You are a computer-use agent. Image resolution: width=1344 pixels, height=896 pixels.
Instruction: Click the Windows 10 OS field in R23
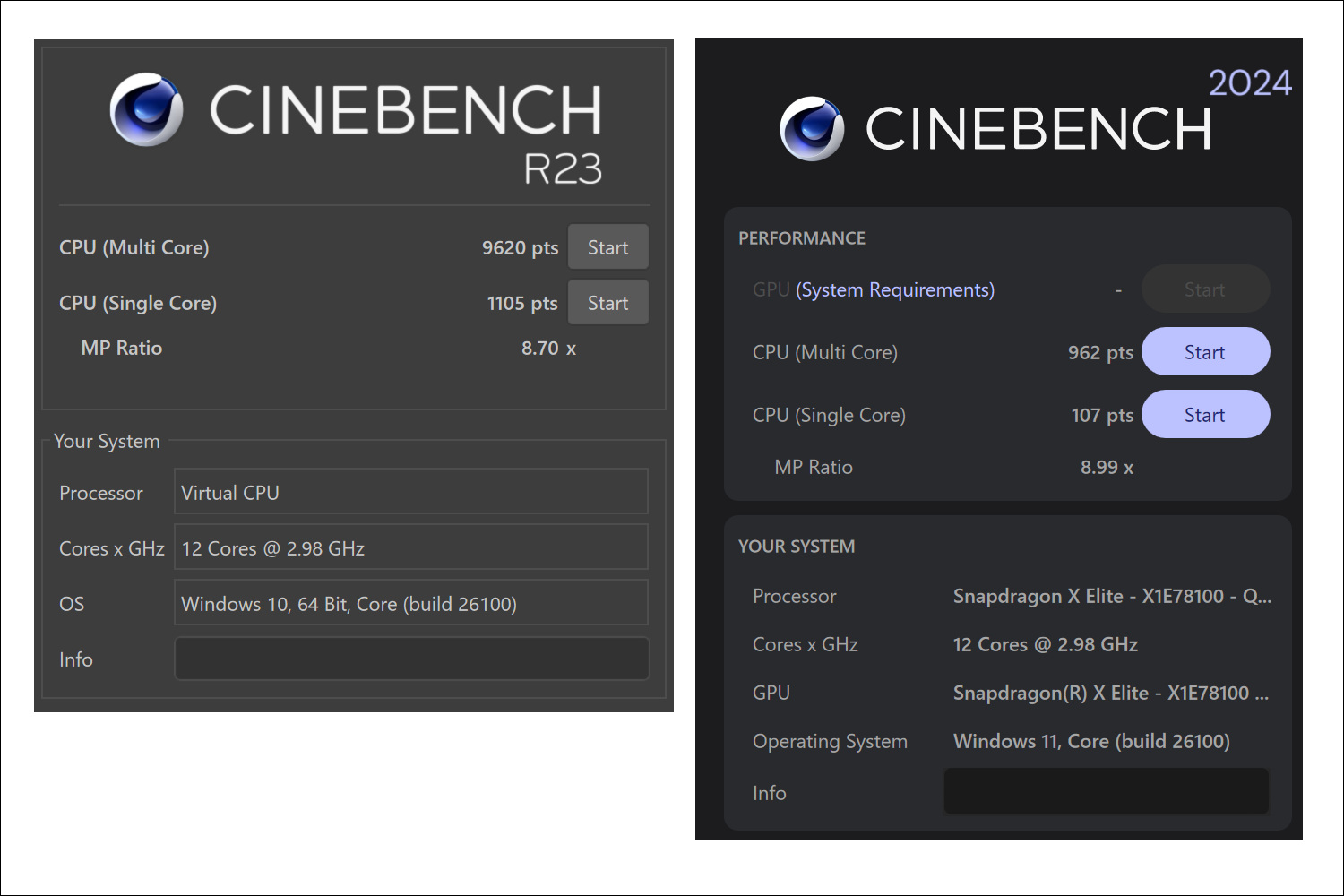411,603
